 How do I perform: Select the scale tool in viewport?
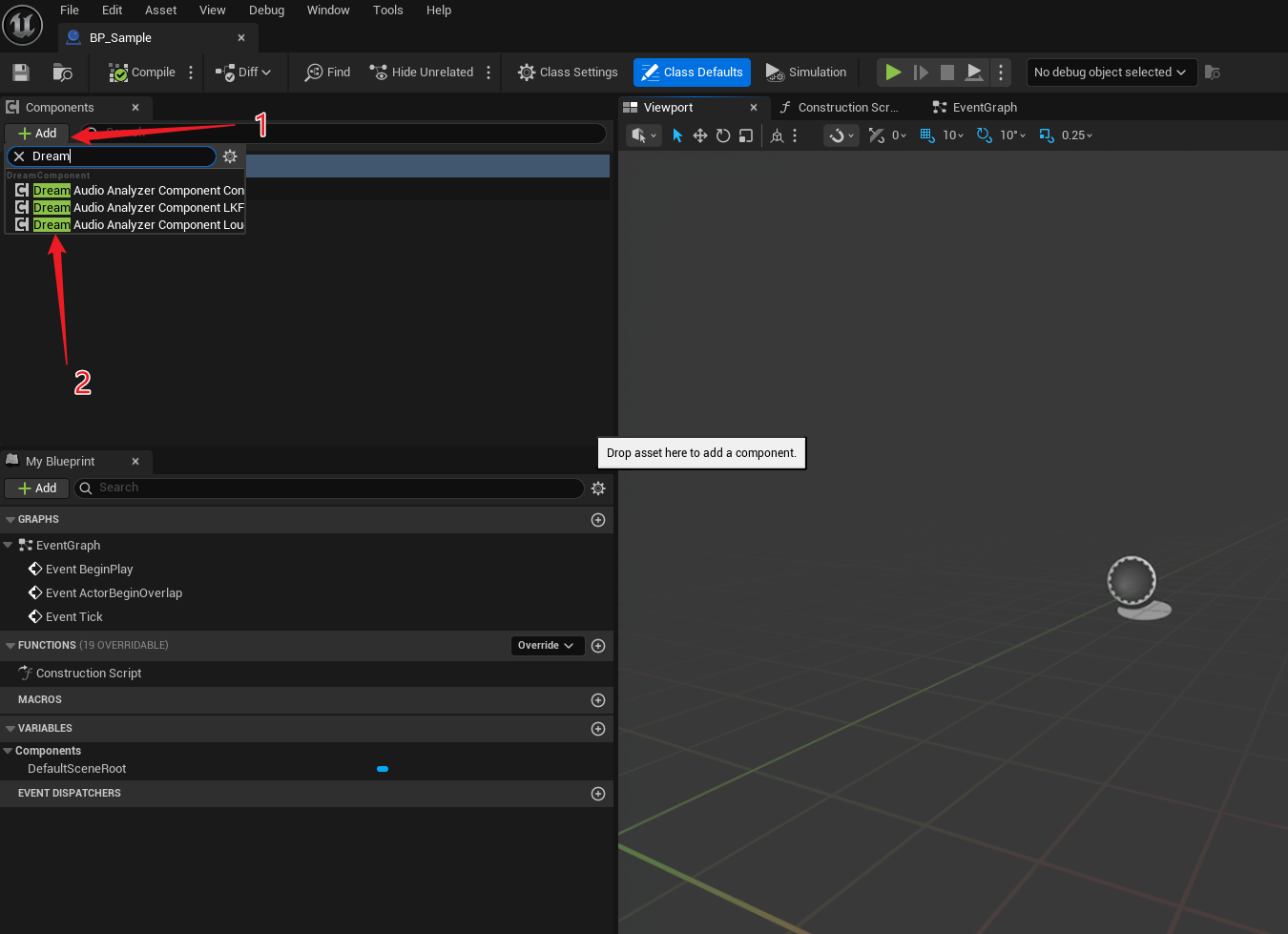point(746,135)
